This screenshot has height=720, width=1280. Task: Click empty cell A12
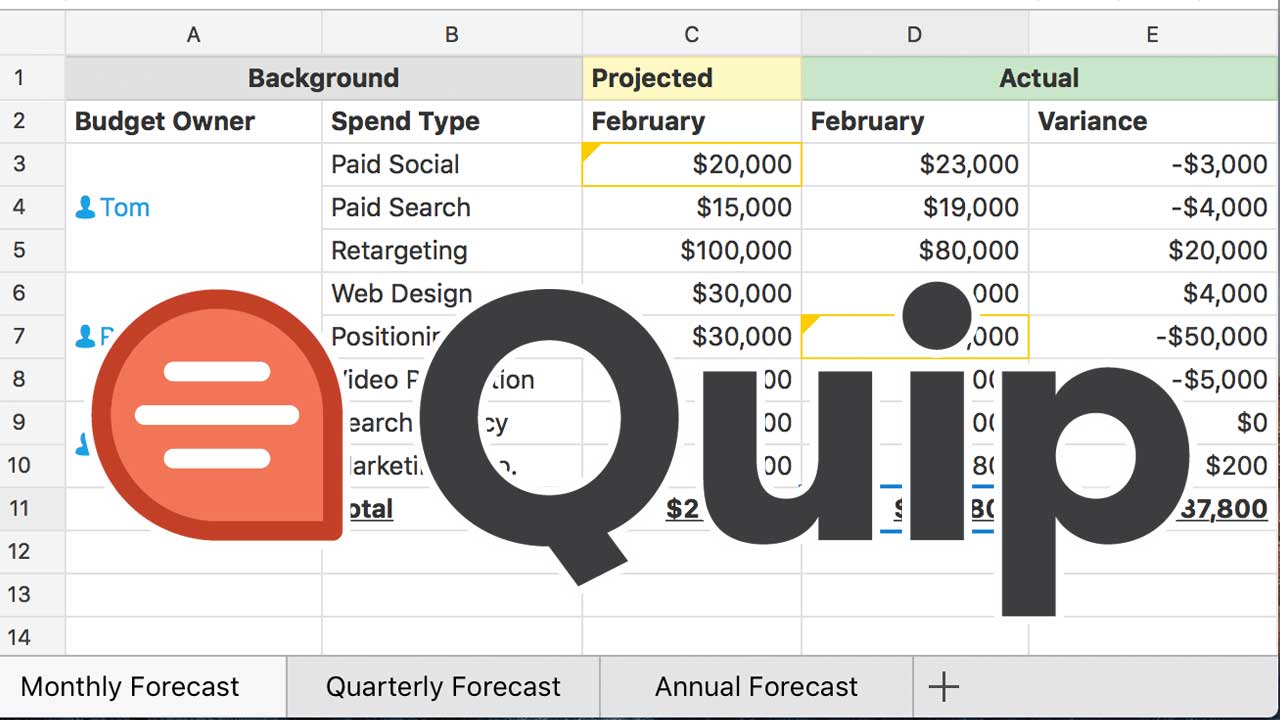[x=194, y=551]
